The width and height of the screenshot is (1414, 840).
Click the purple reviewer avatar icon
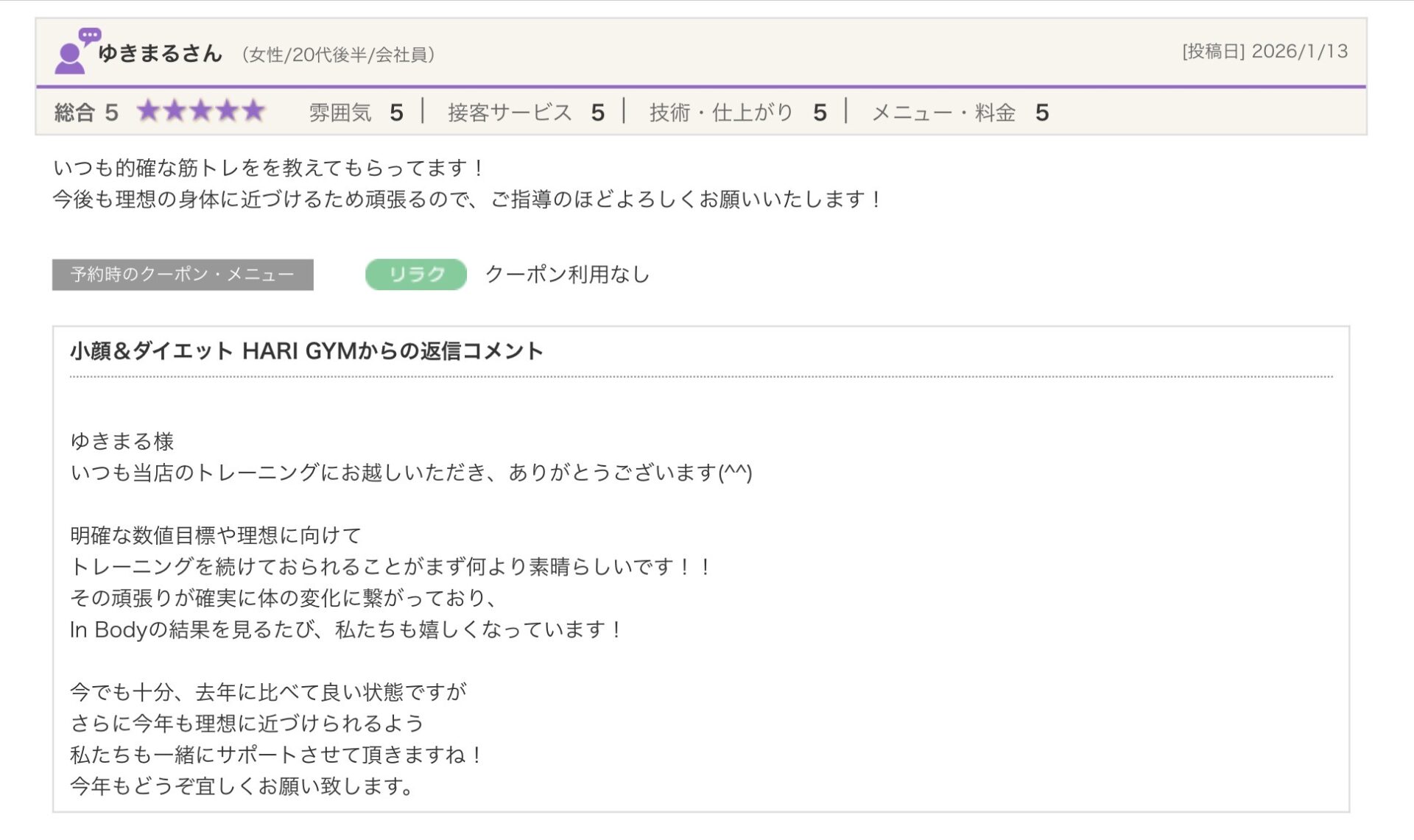(70, 55)
